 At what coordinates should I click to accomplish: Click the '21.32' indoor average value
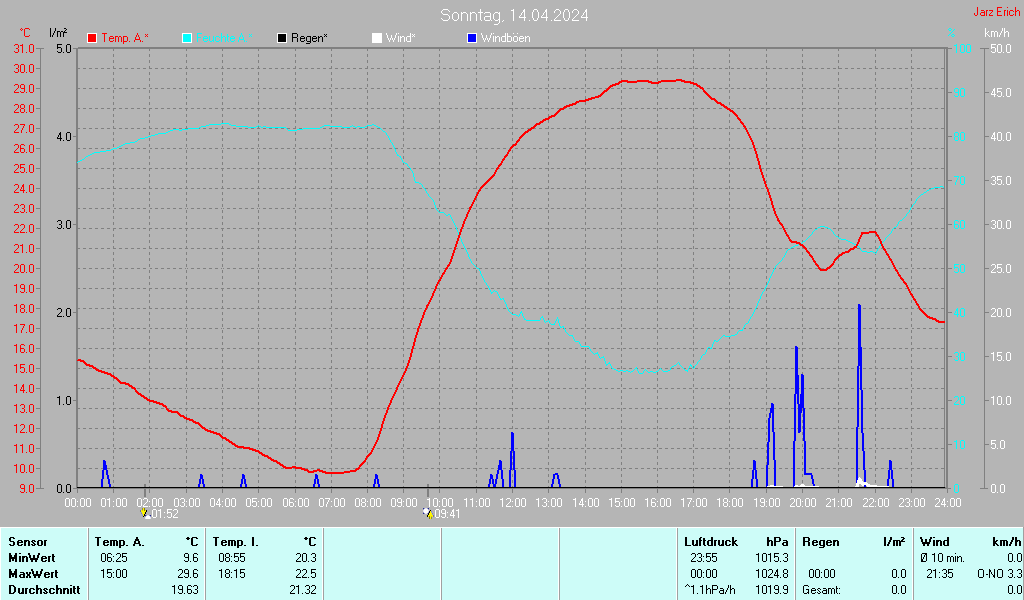pos(302,590)
